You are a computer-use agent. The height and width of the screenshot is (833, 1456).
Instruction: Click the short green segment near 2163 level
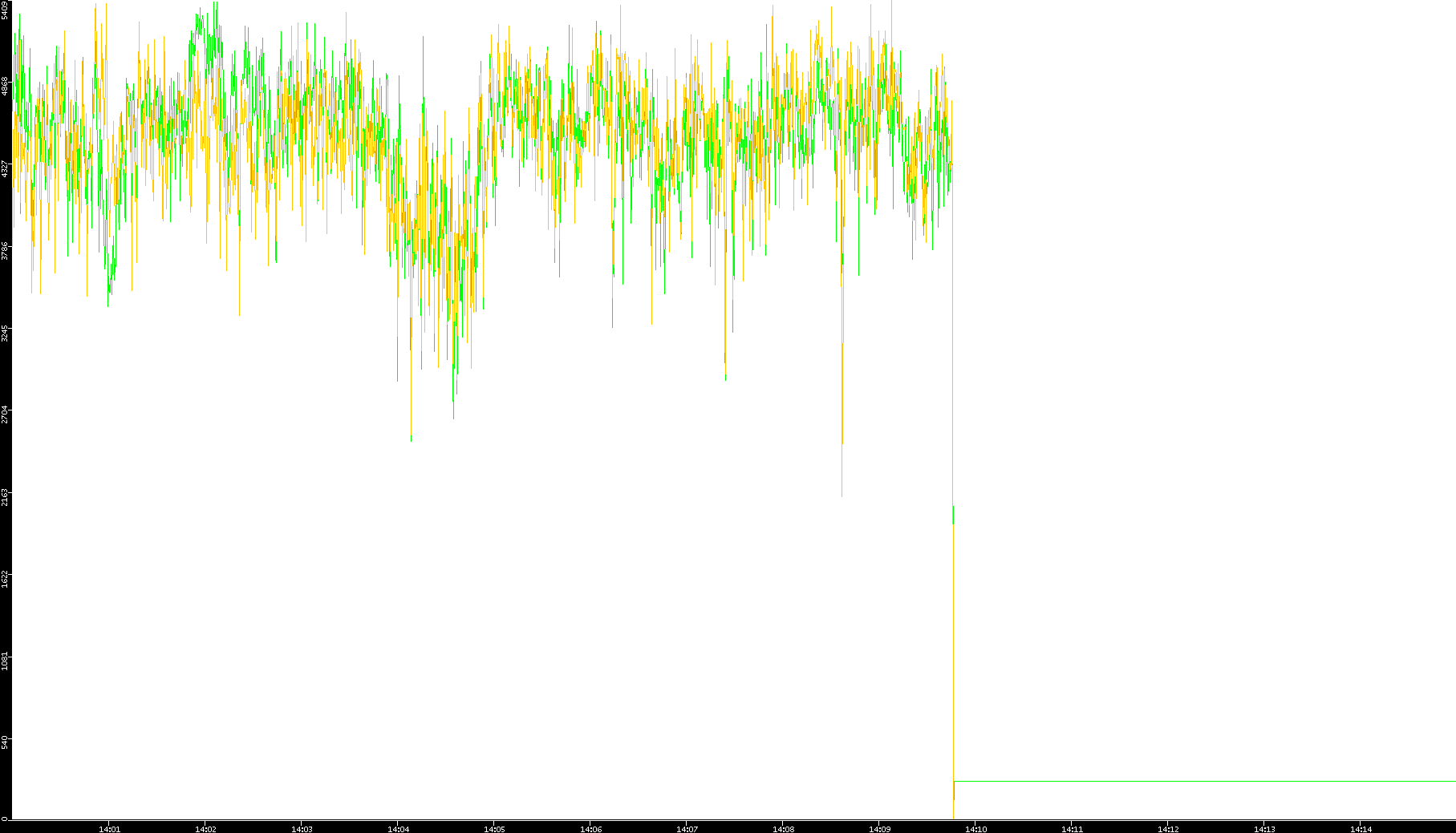tap(953, 515)
